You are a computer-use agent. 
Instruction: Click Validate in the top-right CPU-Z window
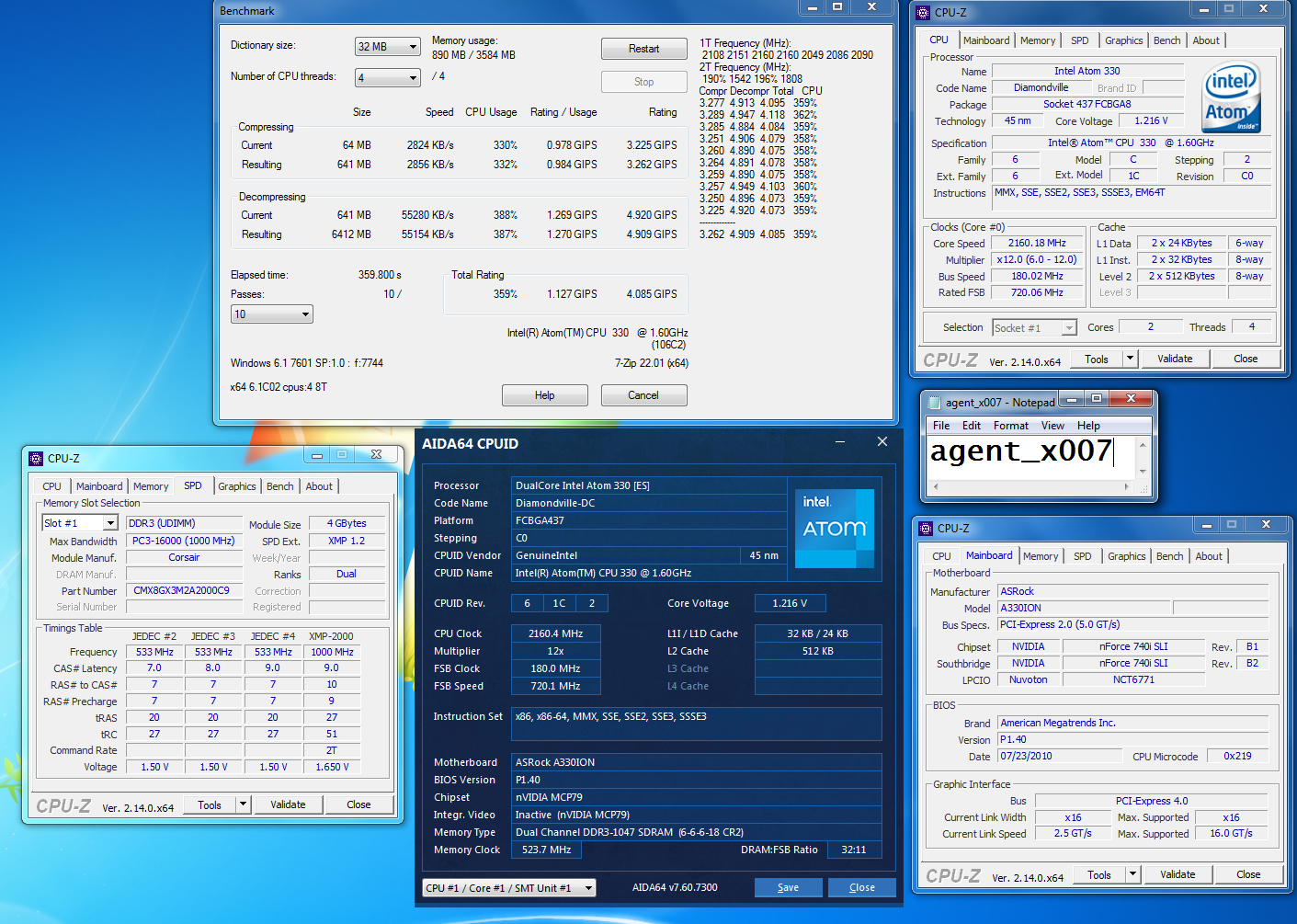point(1175,359)
